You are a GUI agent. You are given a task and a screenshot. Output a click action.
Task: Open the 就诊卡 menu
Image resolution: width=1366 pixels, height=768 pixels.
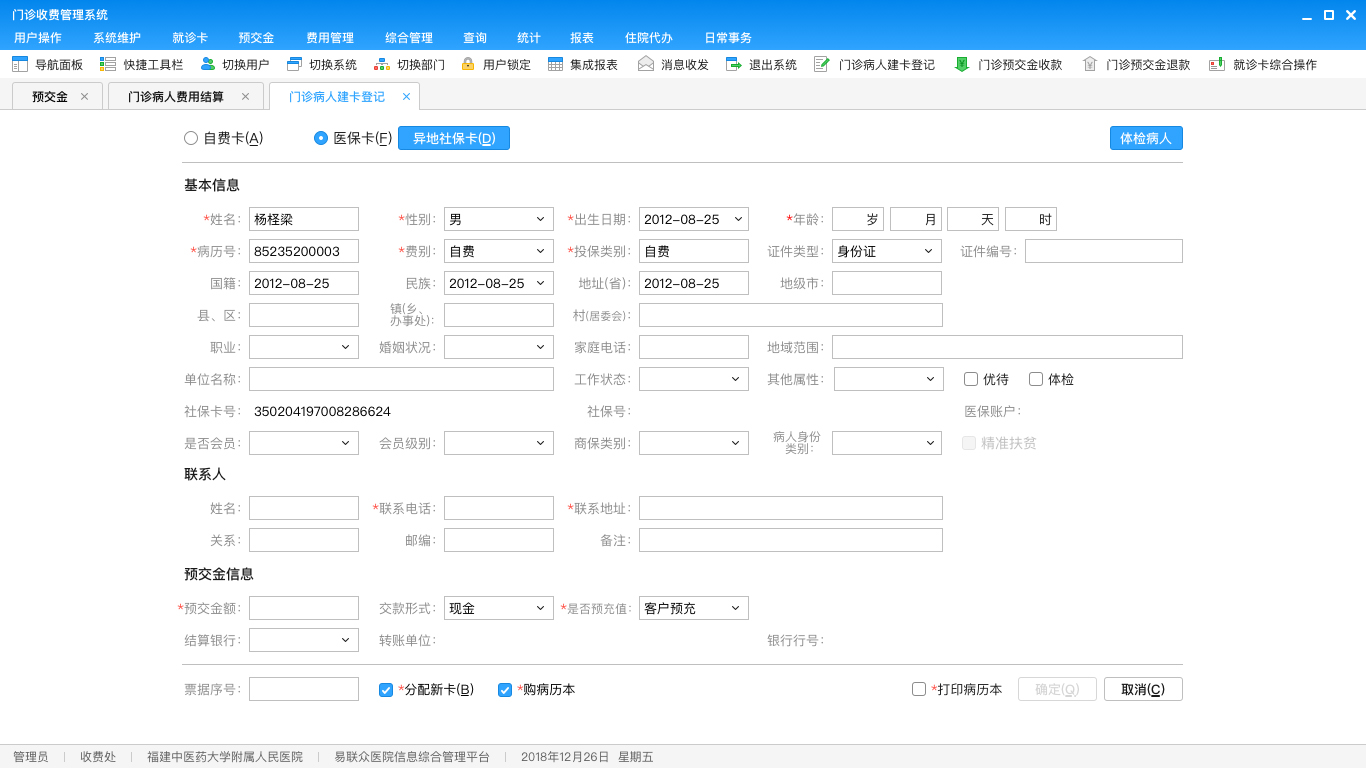190,38
